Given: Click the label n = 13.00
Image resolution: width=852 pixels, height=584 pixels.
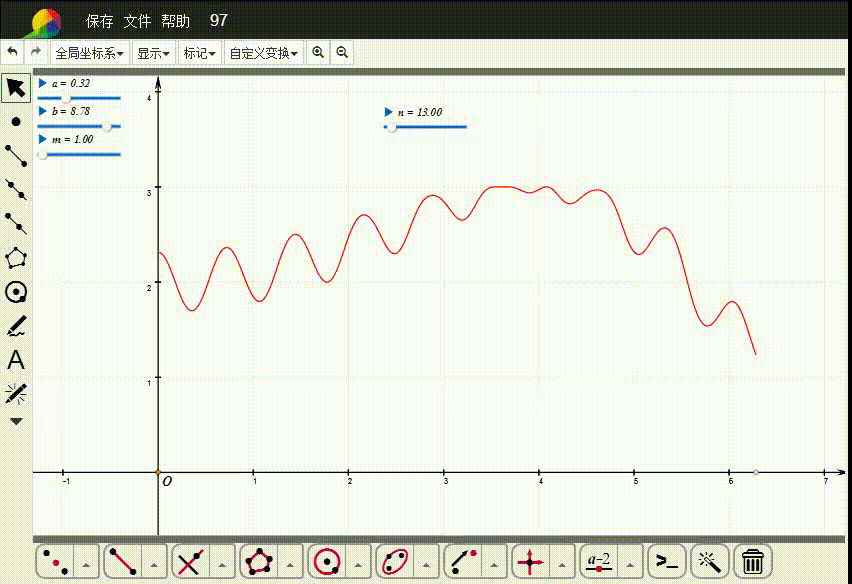Looking at the screenshot, I should [420, 112].
